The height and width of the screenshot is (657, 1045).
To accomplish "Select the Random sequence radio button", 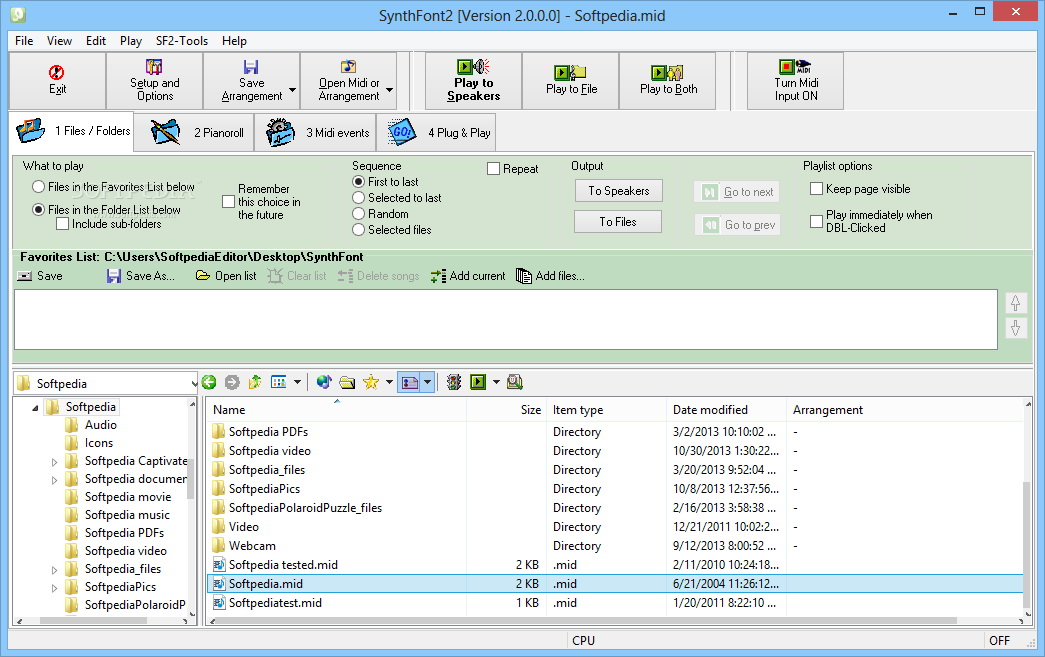I will coord(359,214).
